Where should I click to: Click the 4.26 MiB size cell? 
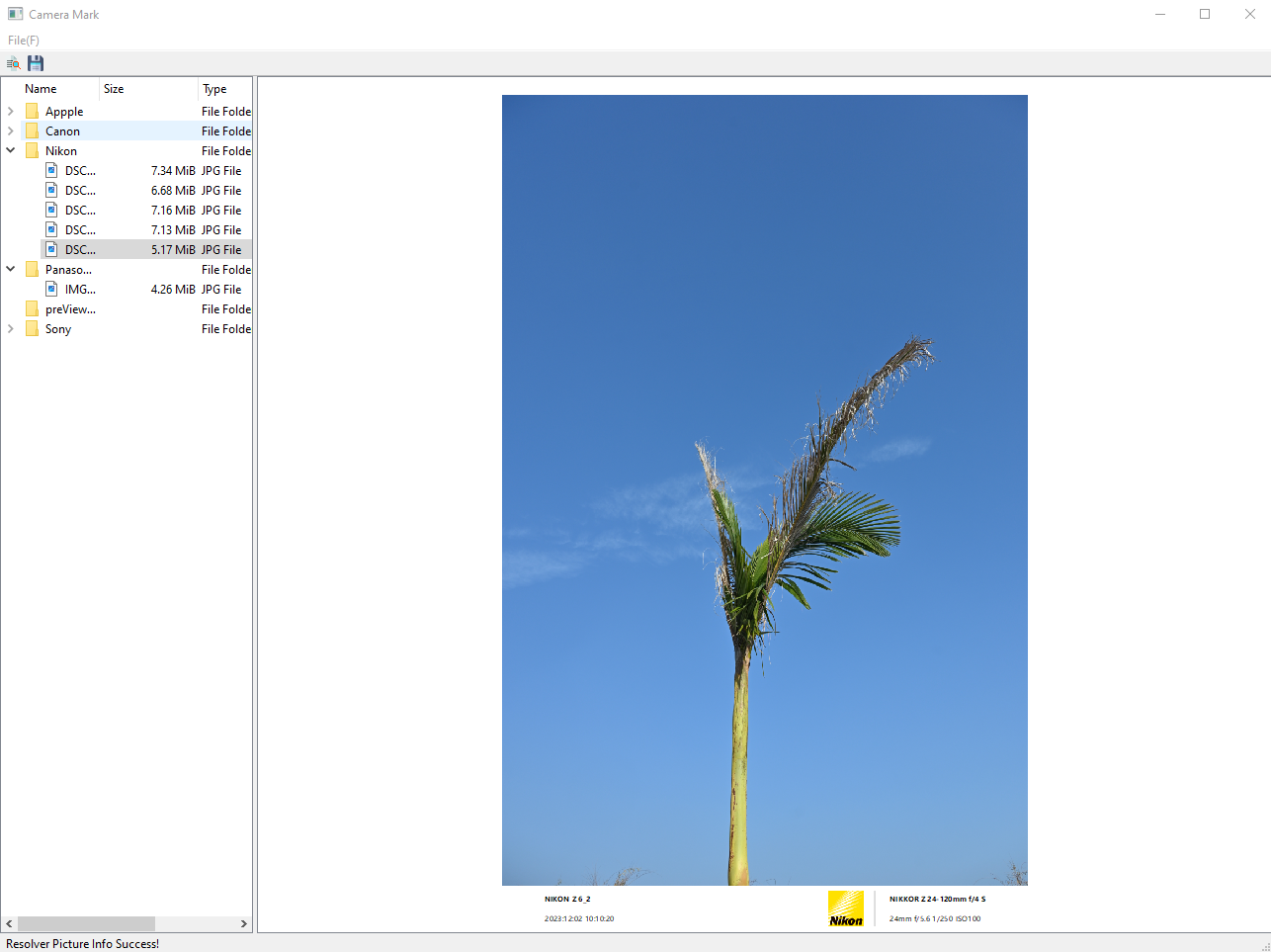point(173,290)
